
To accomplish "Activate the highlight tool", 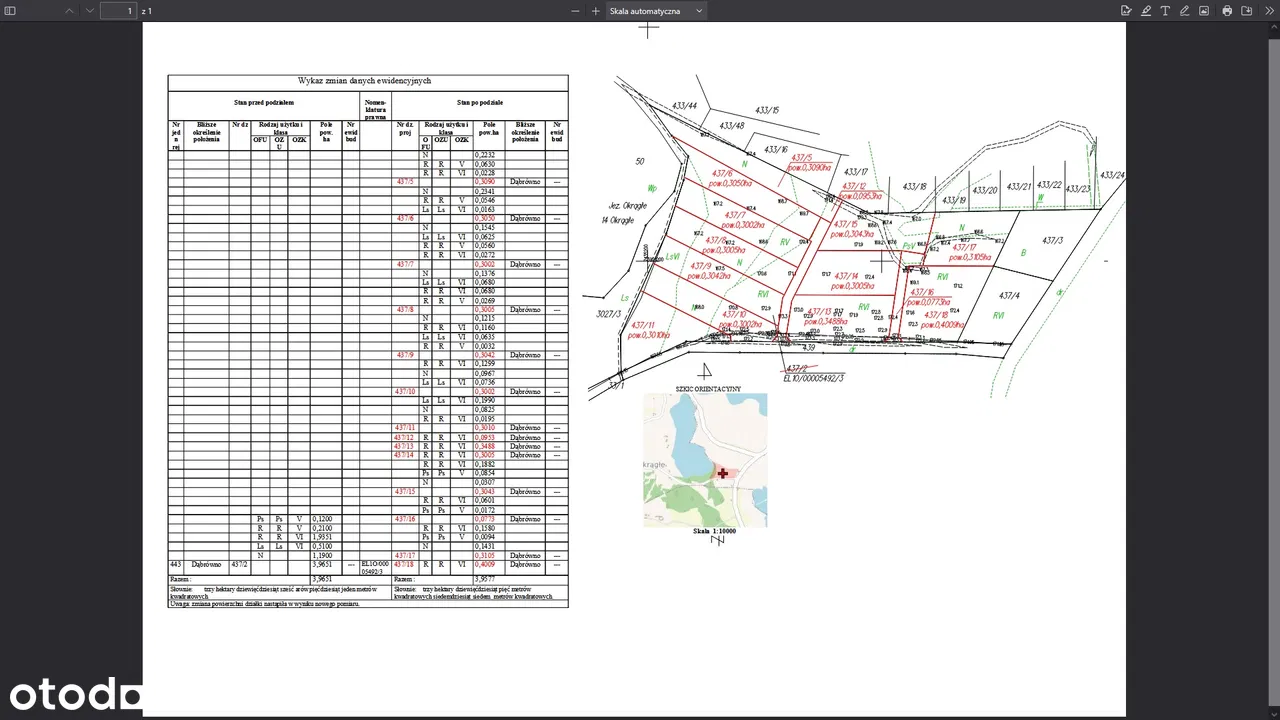I will click(1146, 10).
